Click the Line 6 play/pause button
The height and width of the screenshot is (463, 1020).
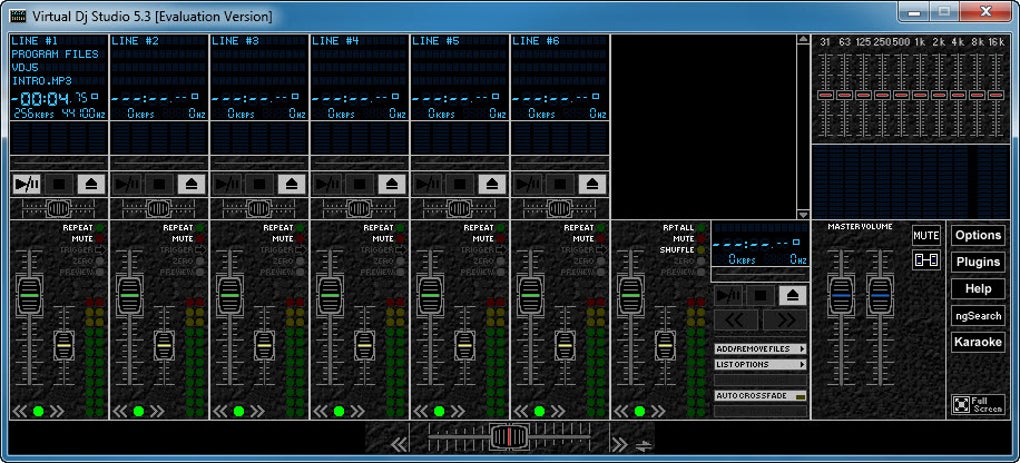[528, 184]
